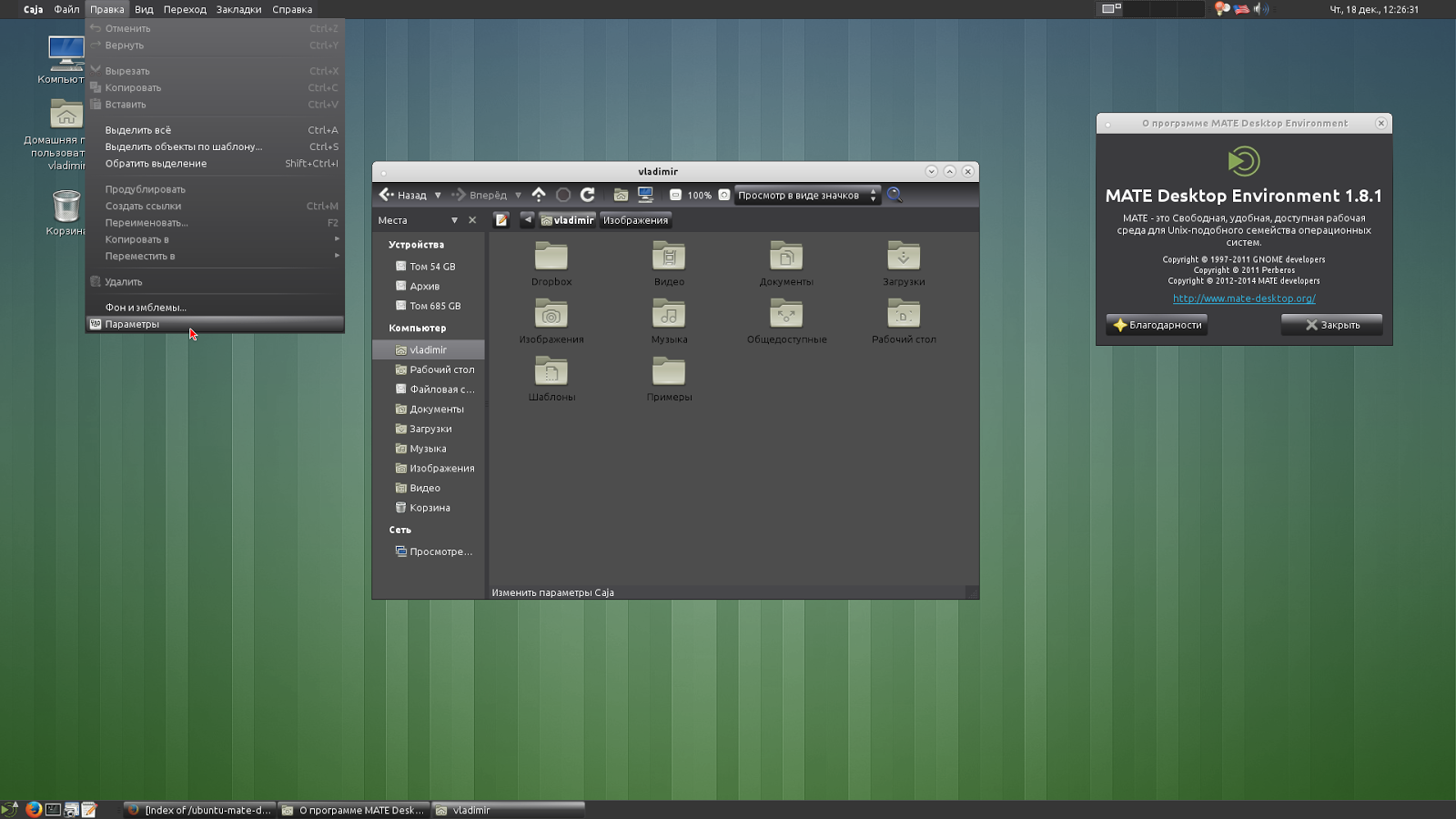Choose Выделить объекты по шаблону… entry

[215, 147]
